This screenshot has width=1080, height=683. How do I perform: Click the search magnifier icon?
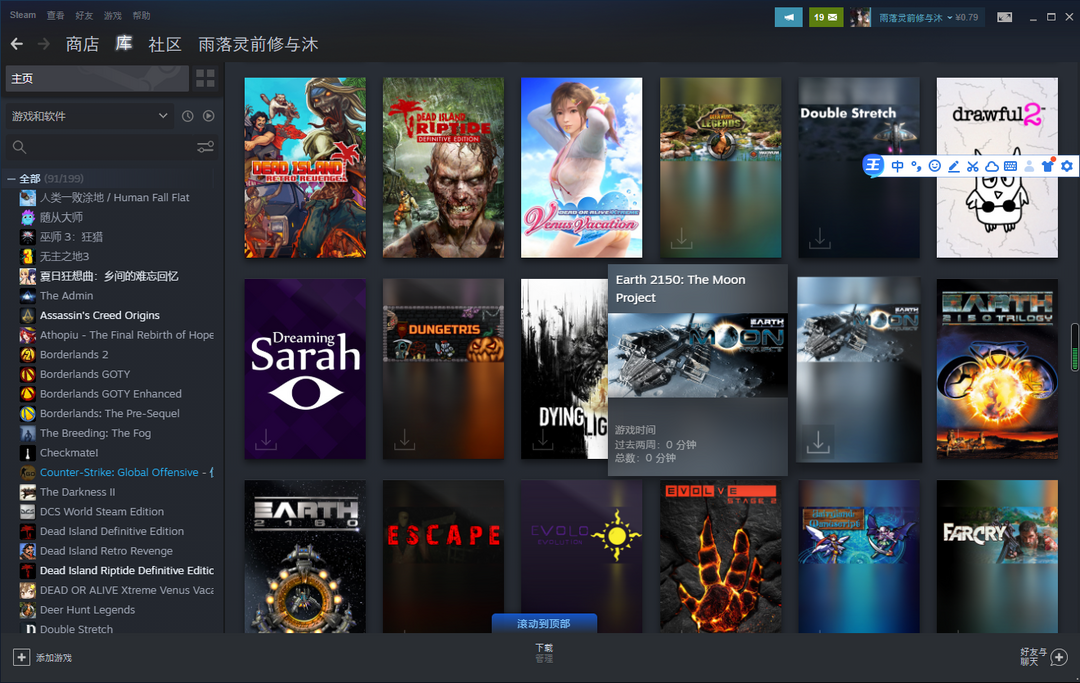tap(19, 147)
